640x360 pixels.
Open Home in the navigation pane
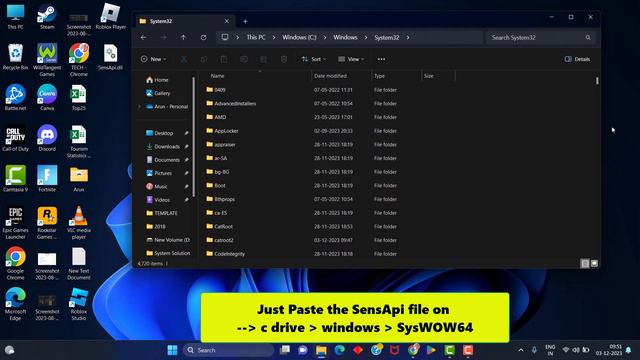(x=161, y=80)
